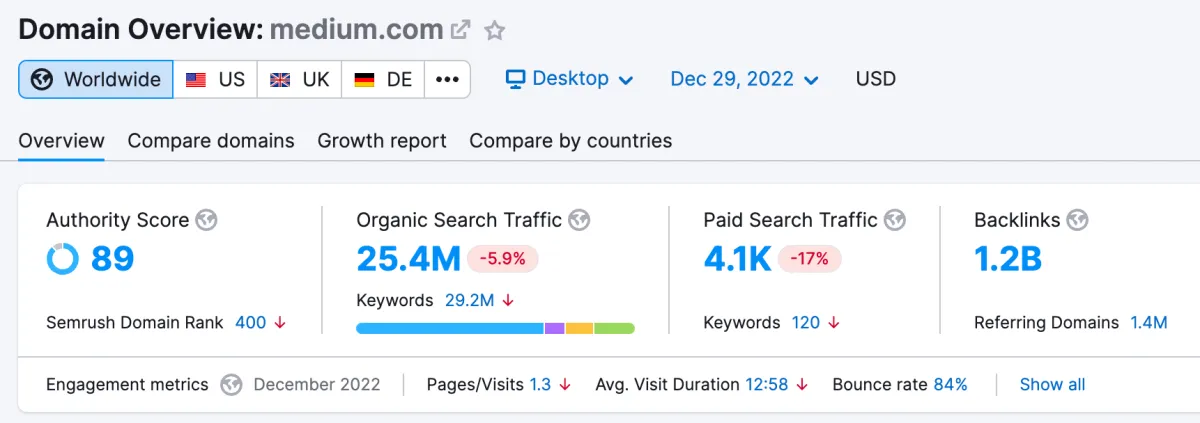Screen dimensions: 1200x423
Task: Open more countries ellipsis button
Action: click(447, 79)
